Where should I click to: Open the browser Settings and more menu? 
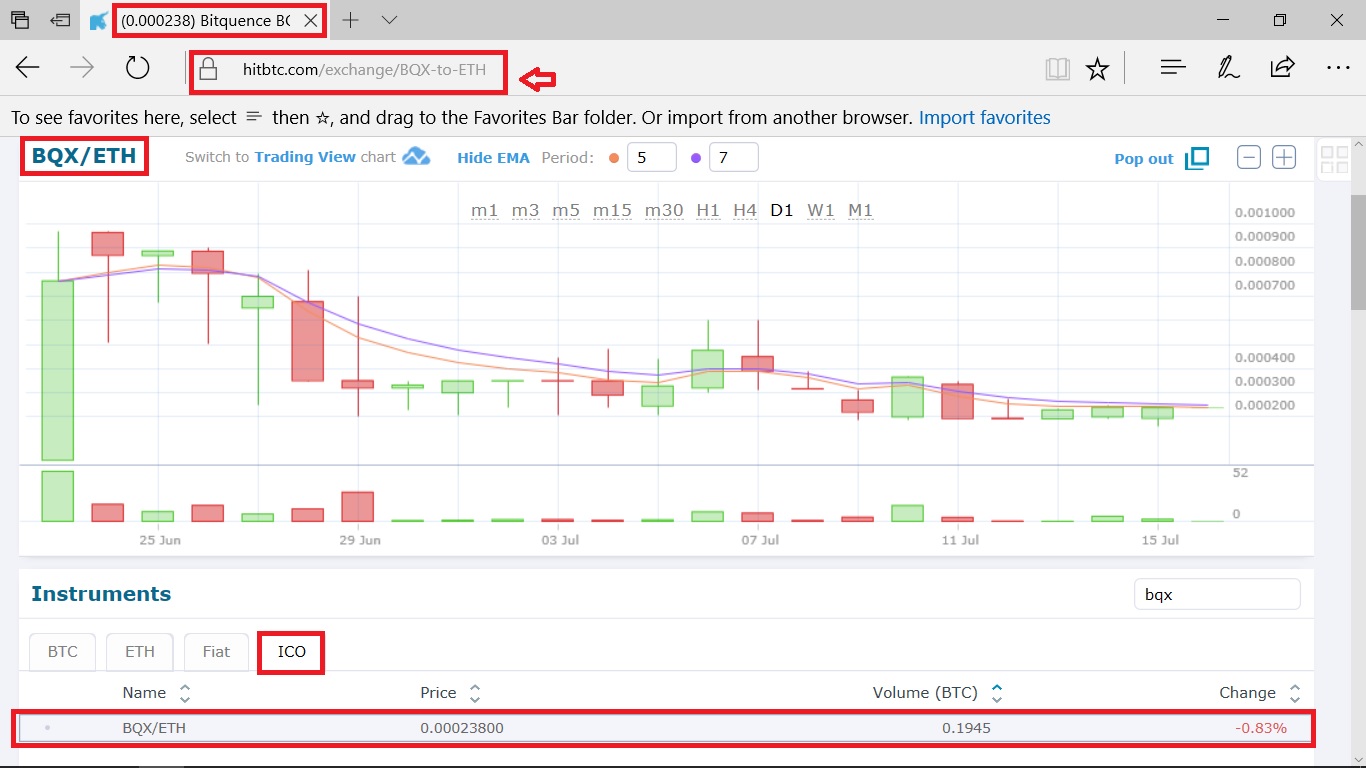(1338, 68)
